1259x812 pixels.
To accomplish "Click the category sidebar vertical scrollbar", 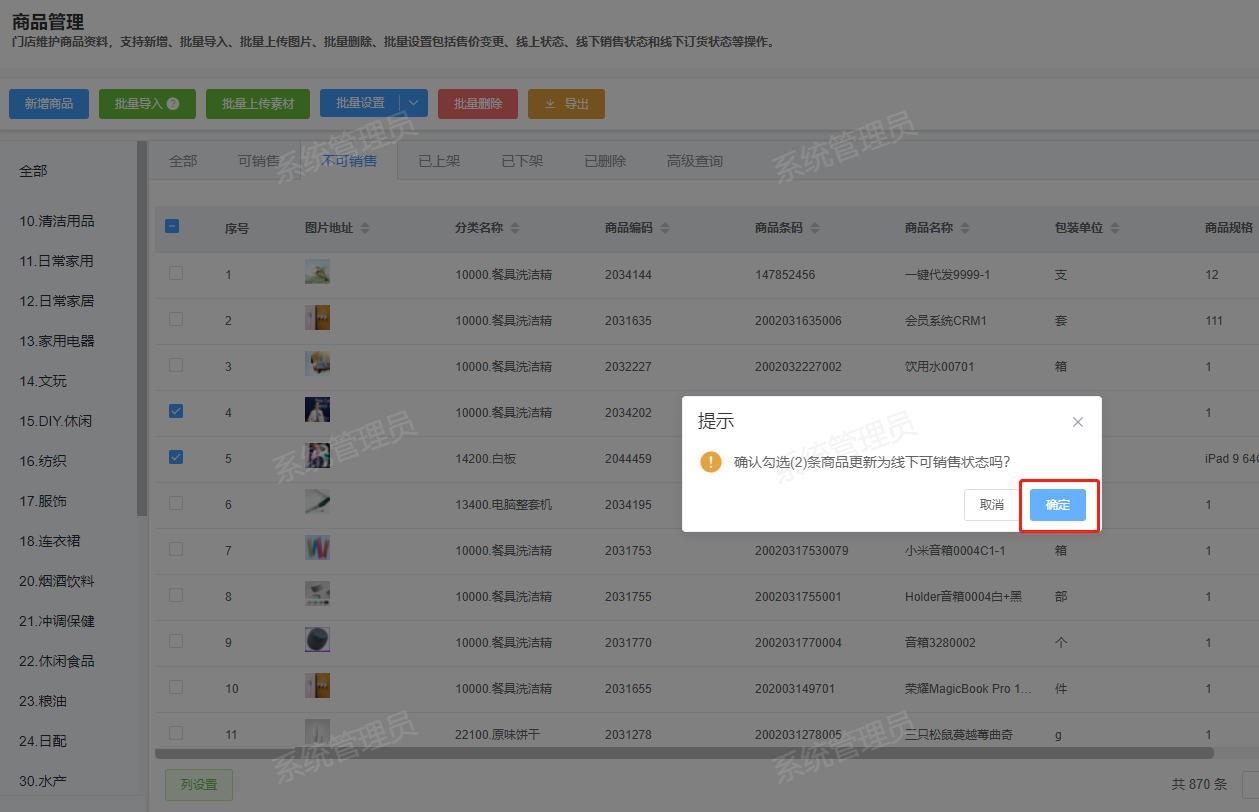I will [142, 330].
